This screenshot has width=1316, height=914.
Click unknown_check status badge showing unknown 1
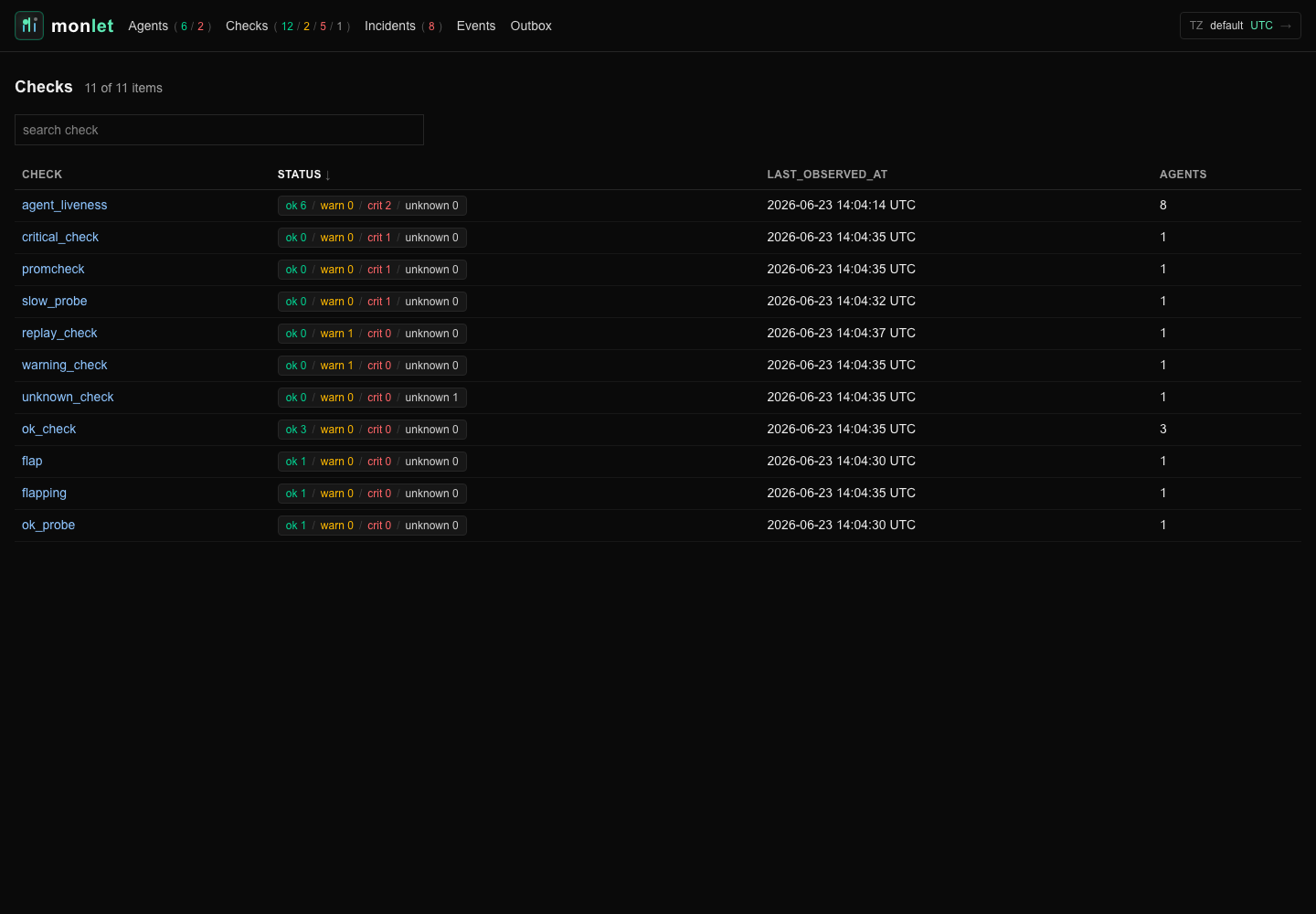tap(372, 398)
